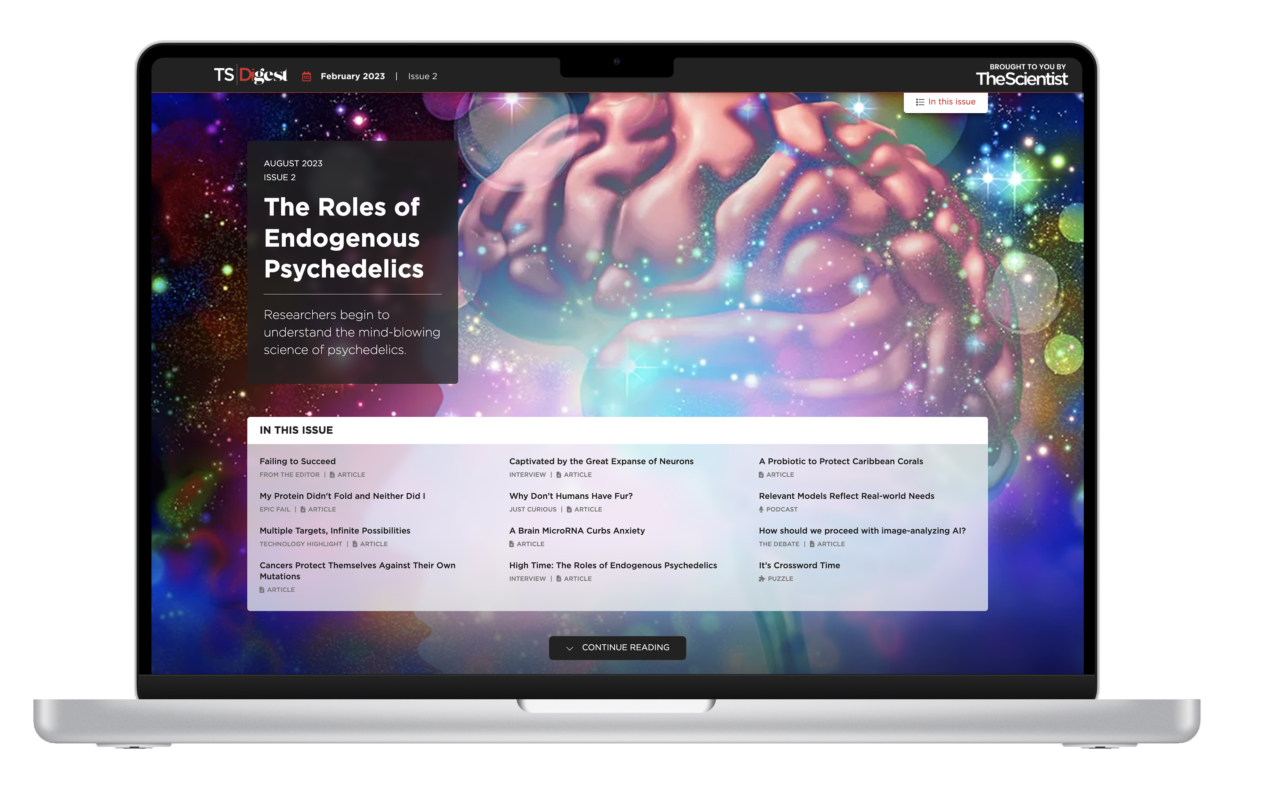Screen dimensions: 1280x792
Task: Click the TheScientist logo at top right
Action: point(1022,76)
